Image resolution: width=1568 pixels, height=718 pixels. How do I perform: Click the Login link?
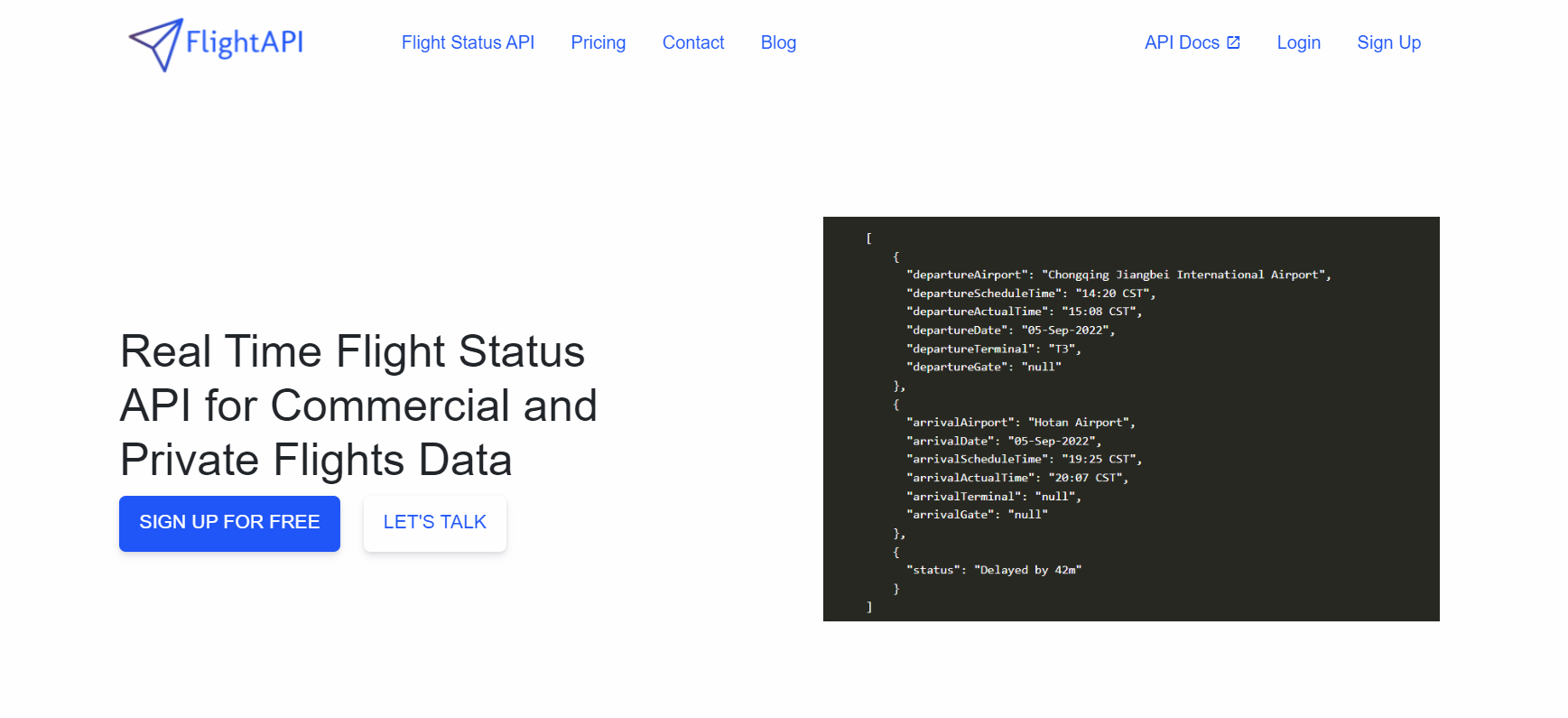(x=1298, y=42)
